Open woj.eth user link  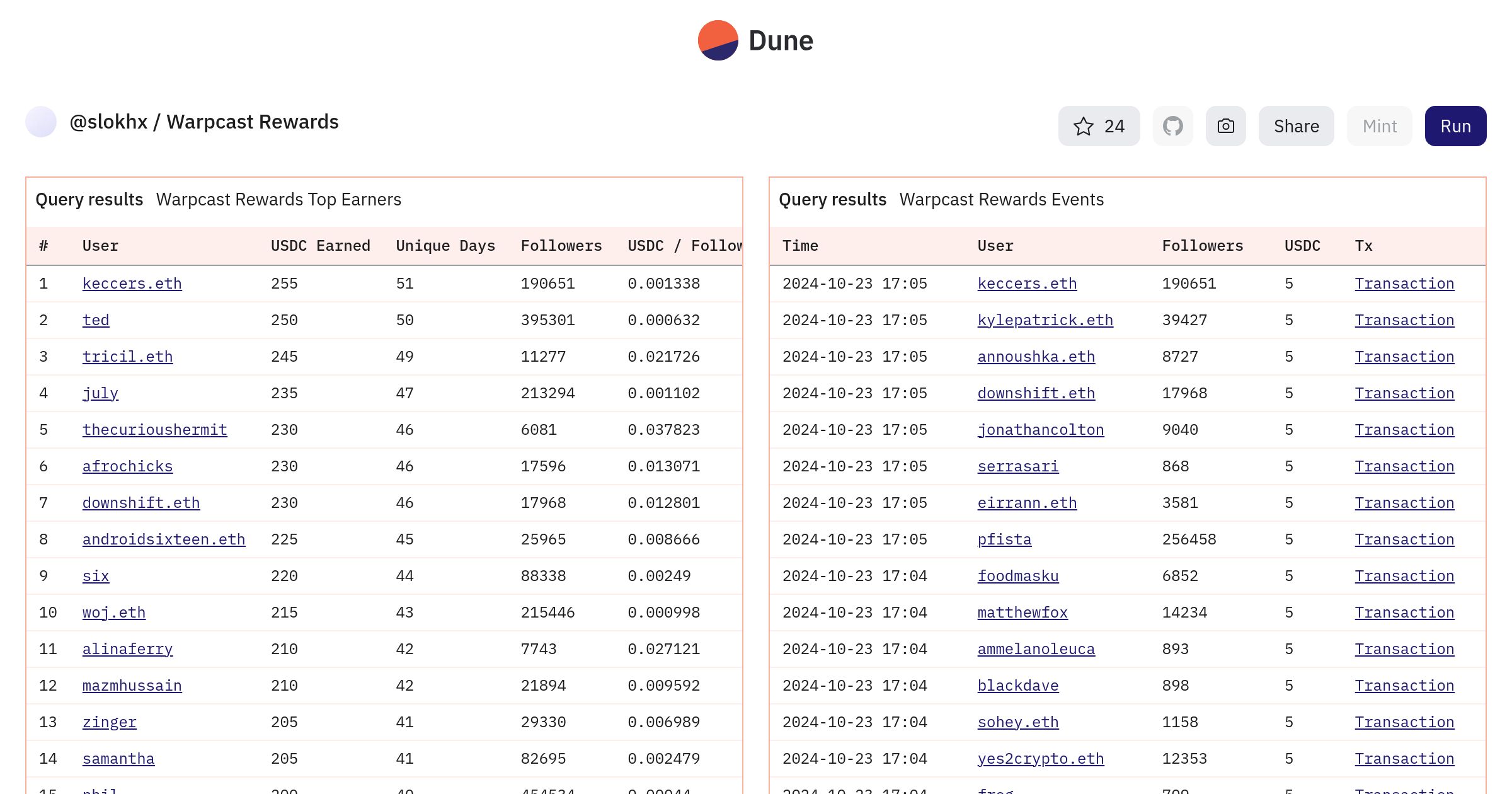[x=113, y=613]
